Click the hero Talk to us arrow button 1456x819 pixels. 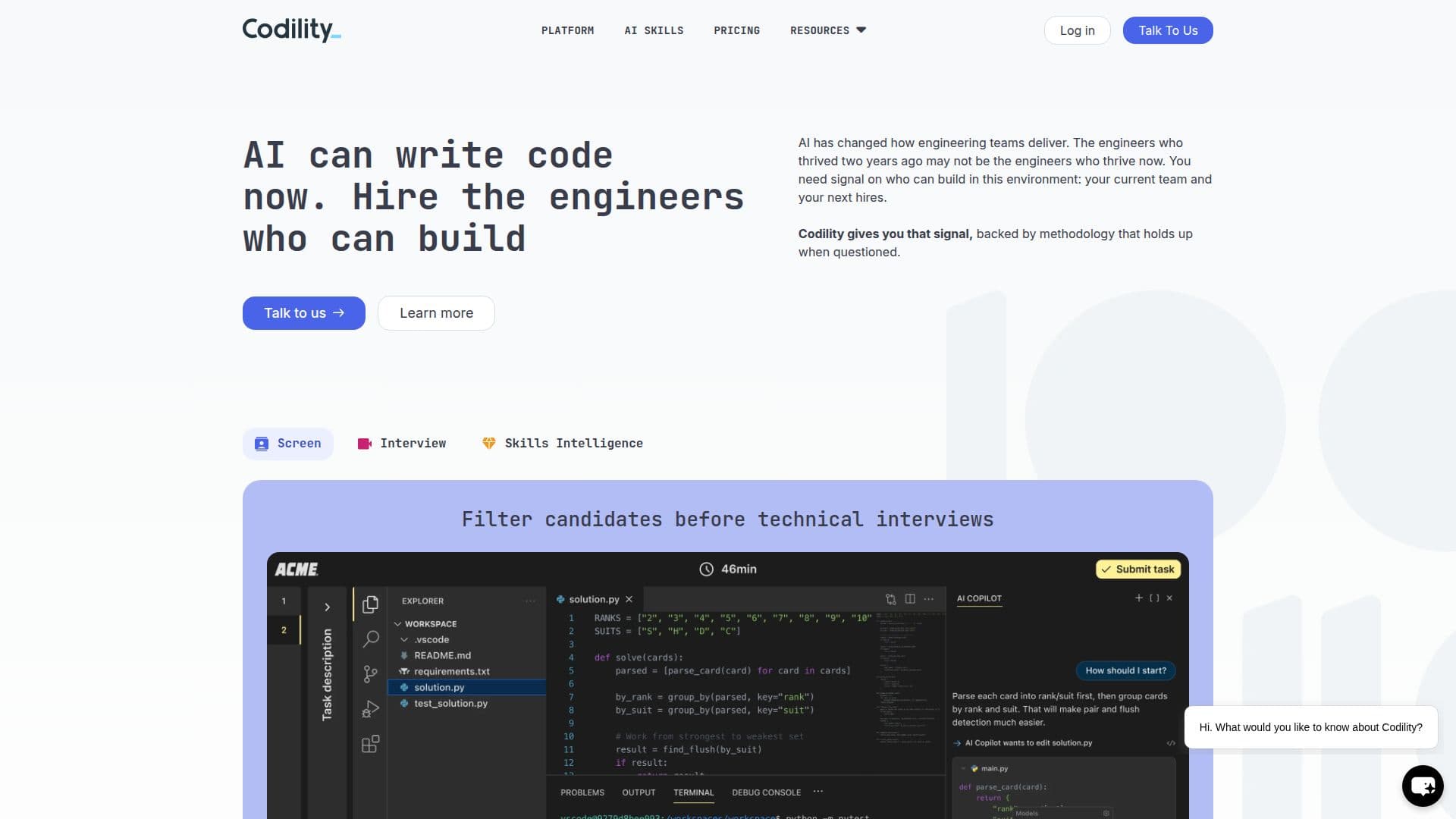(x=304, y=313)
